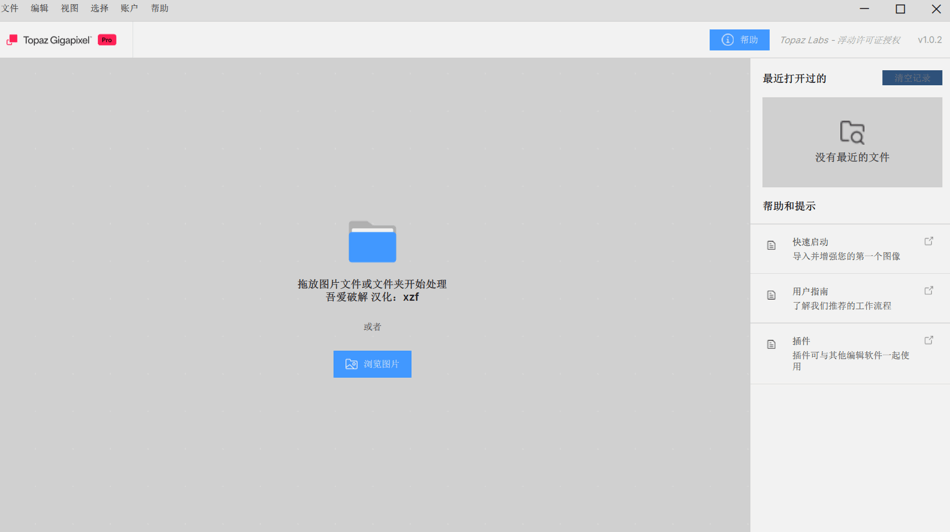Open the 帮助 menu in menu bar
The width and height of the screenshot is (950, 532).
160,8
